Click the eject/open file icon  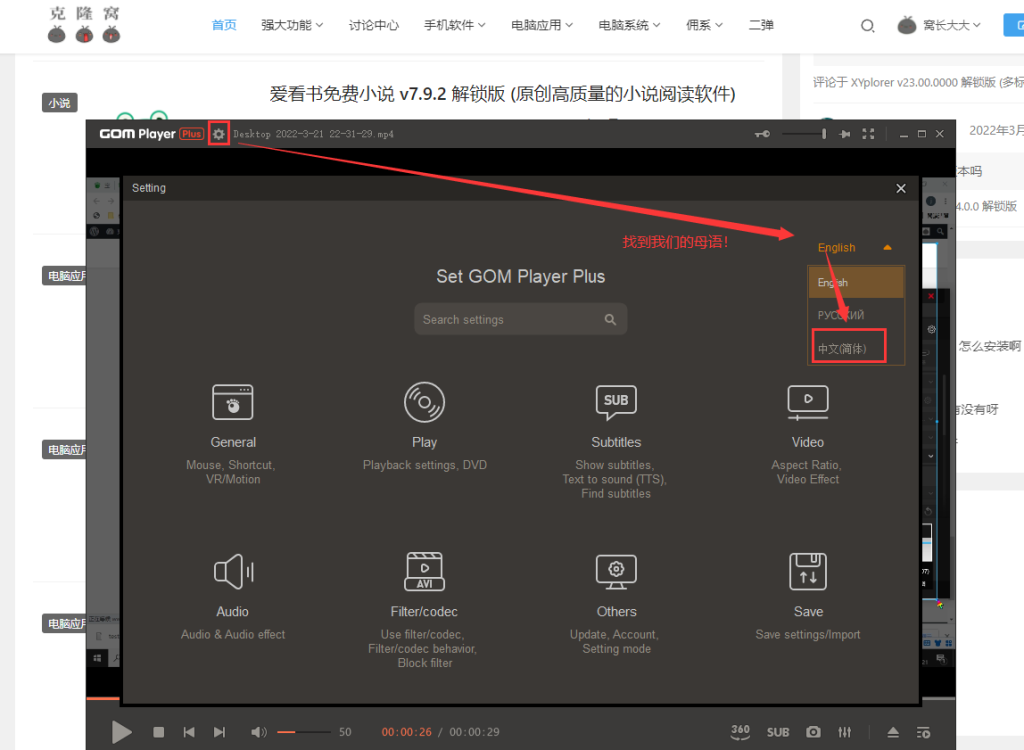893,732
